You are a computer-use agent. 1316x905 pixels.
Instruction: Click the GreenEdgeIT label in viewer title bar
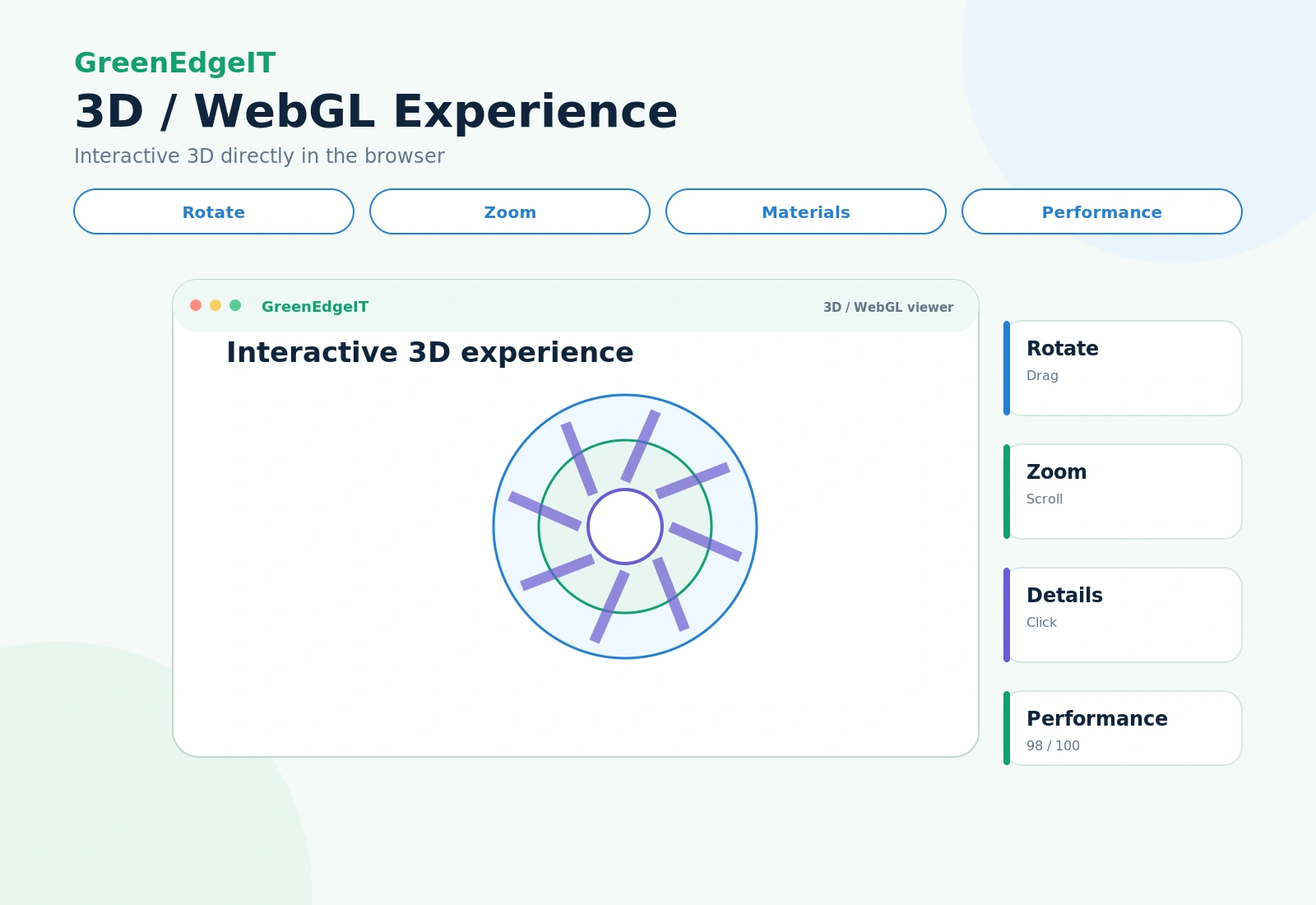click(315, 307)
